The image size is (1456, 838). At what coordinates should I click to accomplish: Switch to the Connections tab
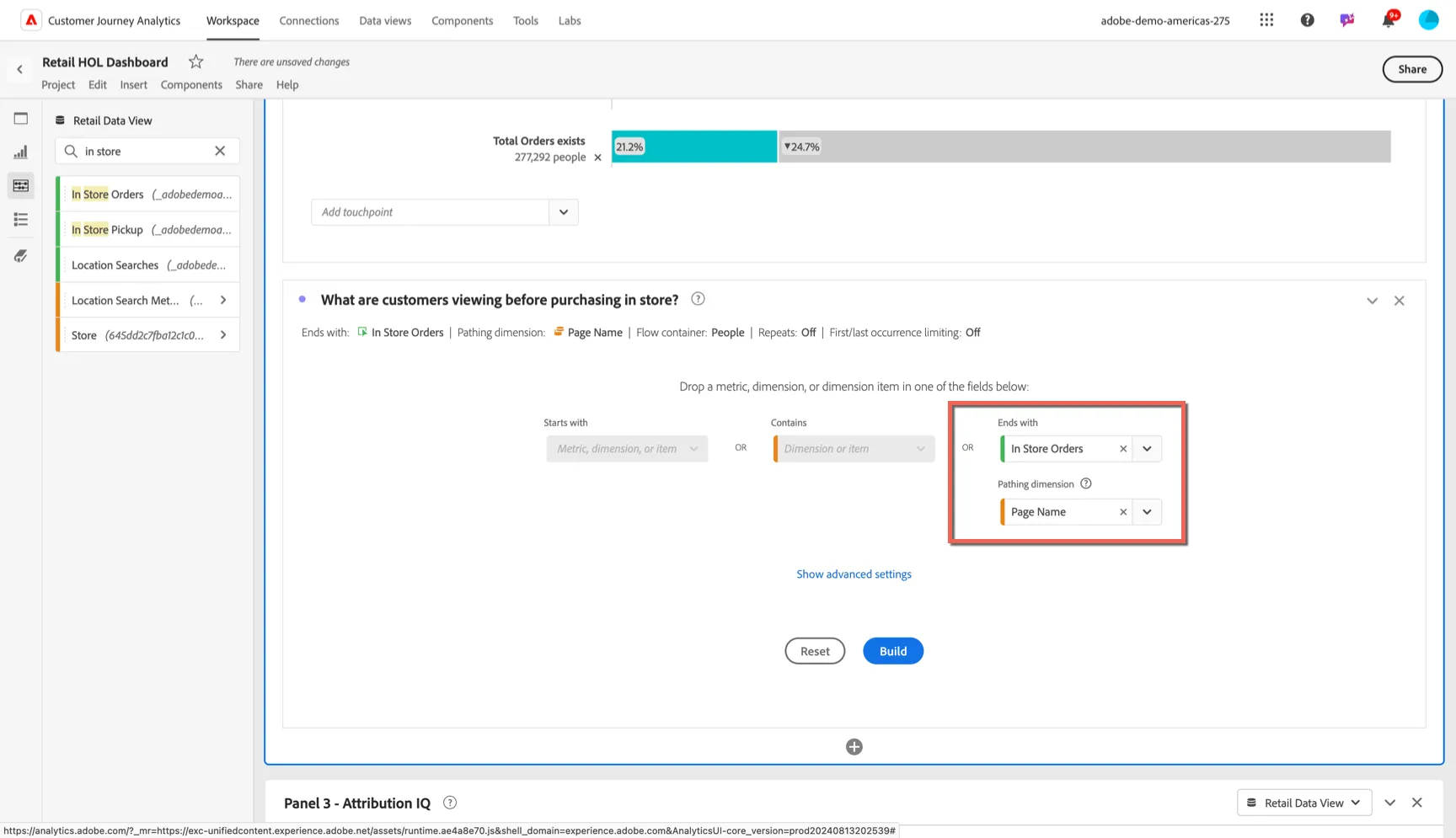[x=309, y=20]
